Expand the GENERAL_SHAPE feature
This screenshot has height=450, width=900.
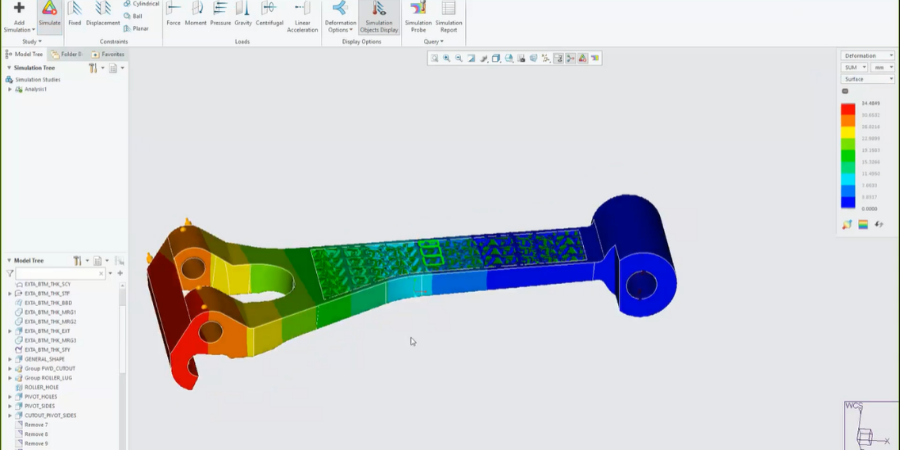[x=10, y=358]
